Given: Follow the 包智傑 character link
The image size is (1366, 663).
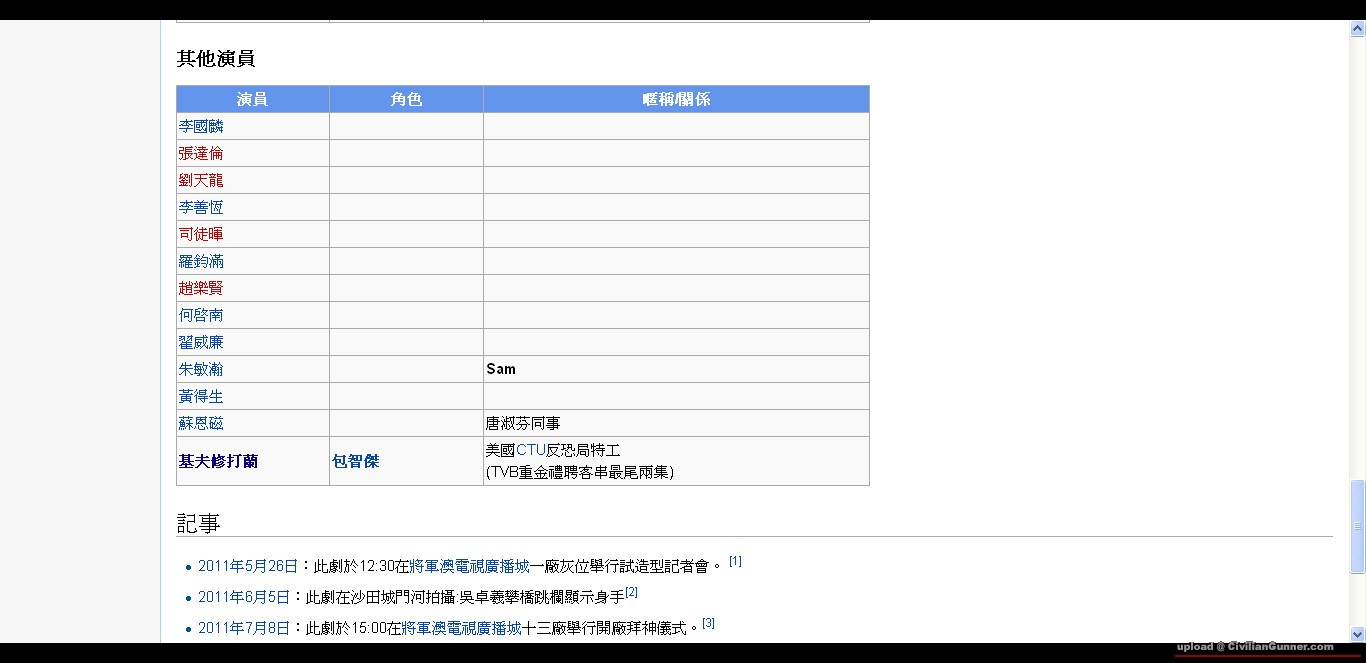Looking at the screenshot, I should coord(355,461).
